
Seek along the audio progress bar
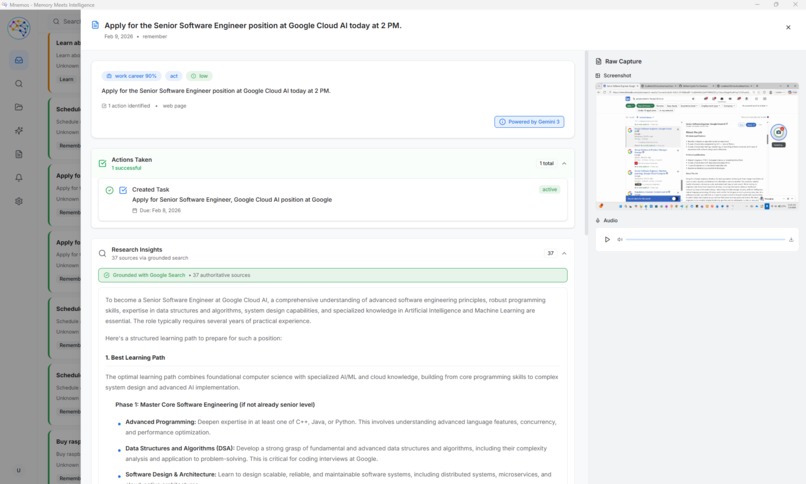click(705, 239)
